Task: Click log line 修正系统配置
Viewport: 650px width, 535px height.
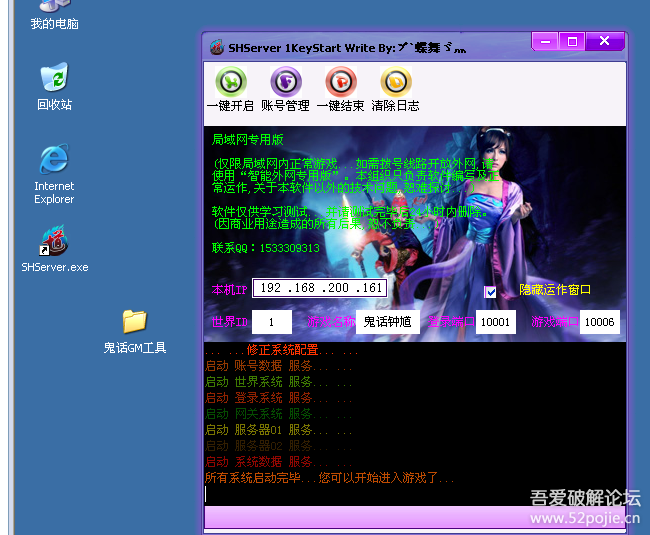Action: point(281,350)
